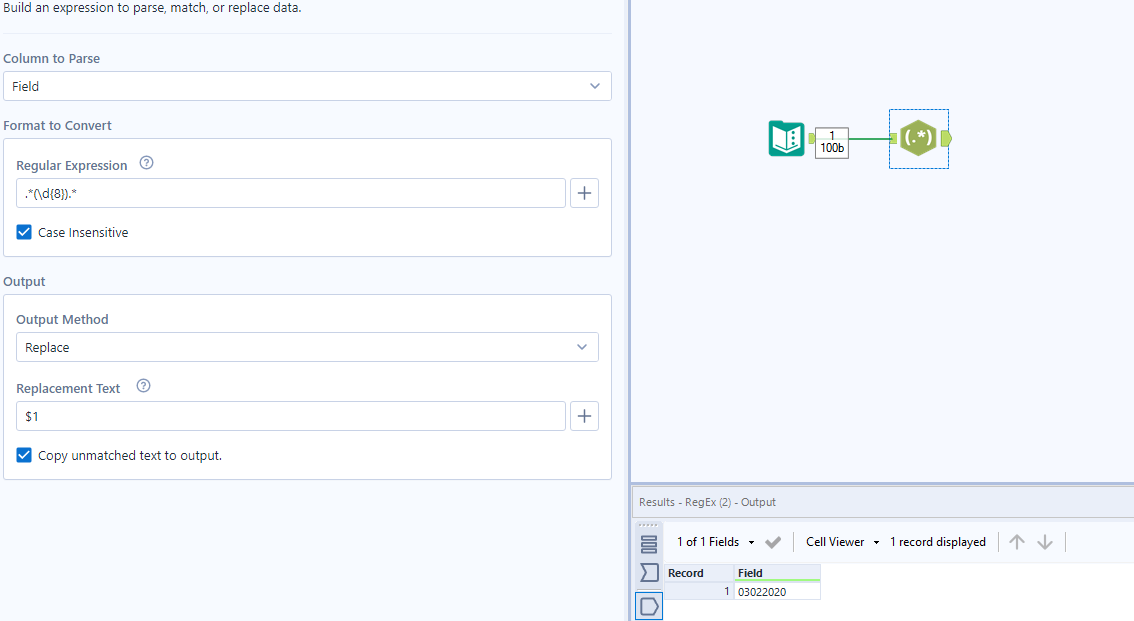Click the plus button beside Replacement Text
Viewport: 1134px width, 621px height.
[x=584, y=416]
